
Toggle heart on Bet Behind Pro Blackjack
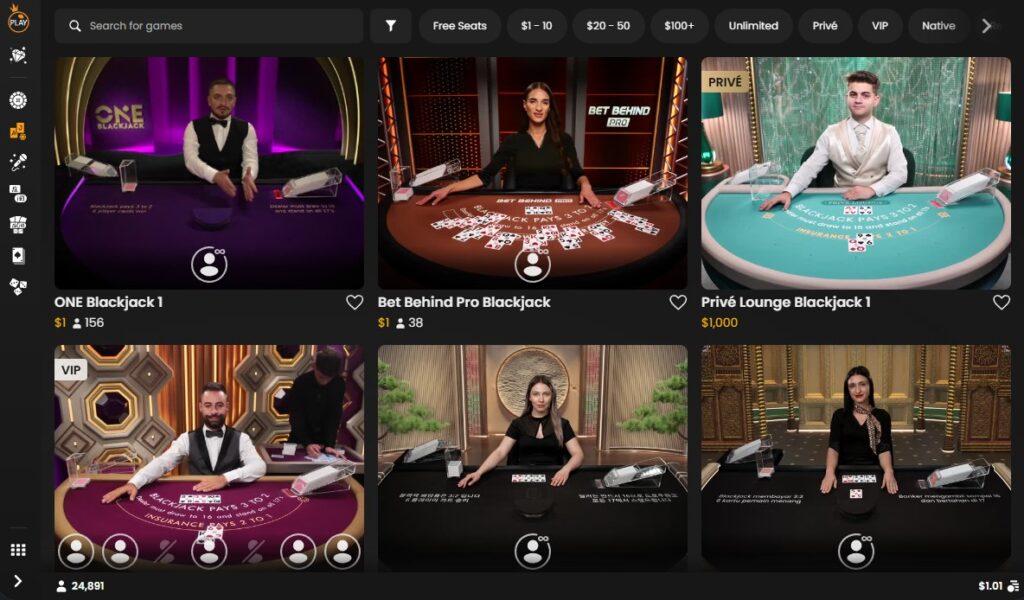(x=678, y=302)
